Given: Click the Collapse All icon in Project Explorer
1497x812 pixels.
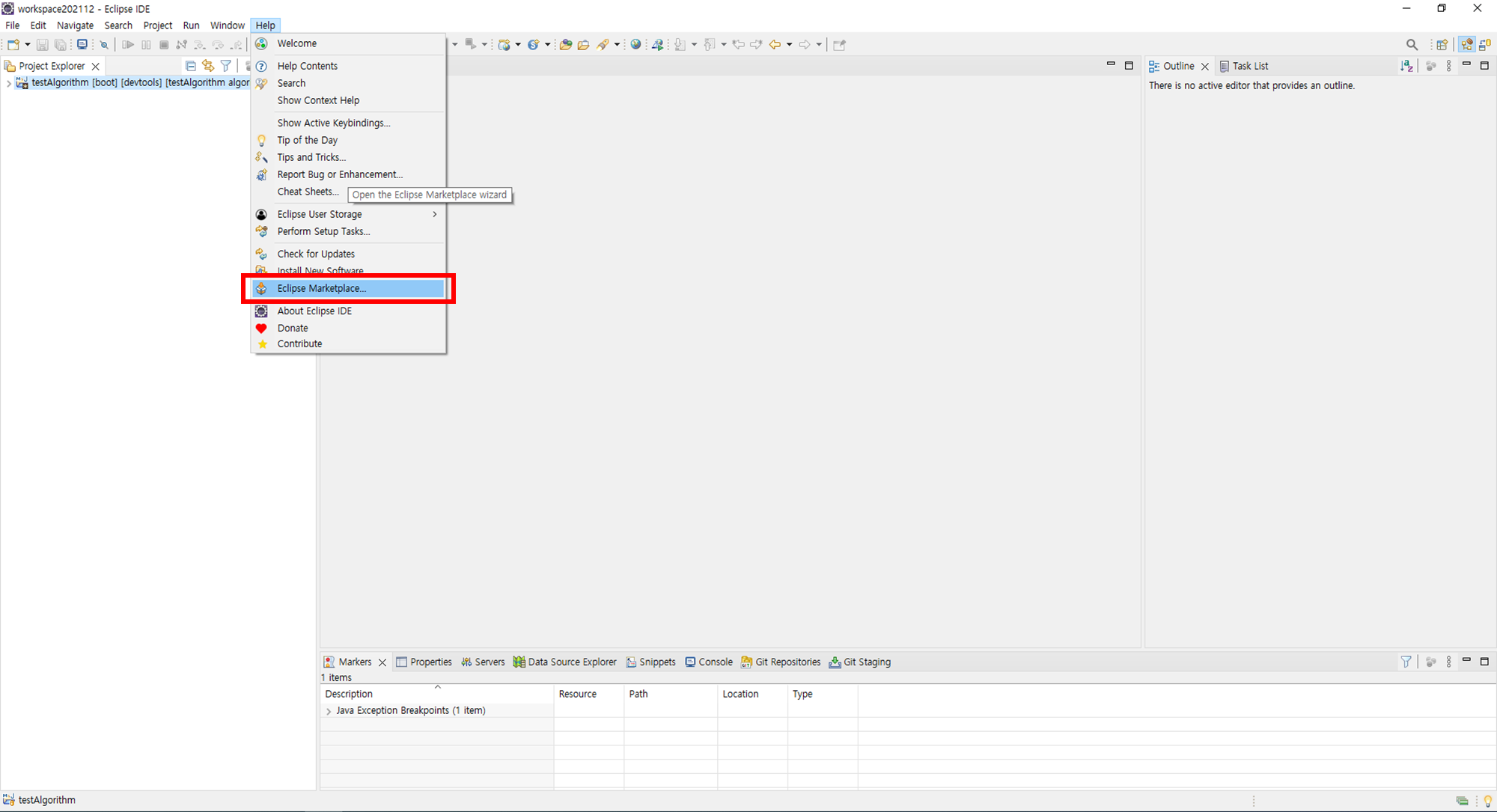Looking at the screenshot, I should [x=190, y=66].
